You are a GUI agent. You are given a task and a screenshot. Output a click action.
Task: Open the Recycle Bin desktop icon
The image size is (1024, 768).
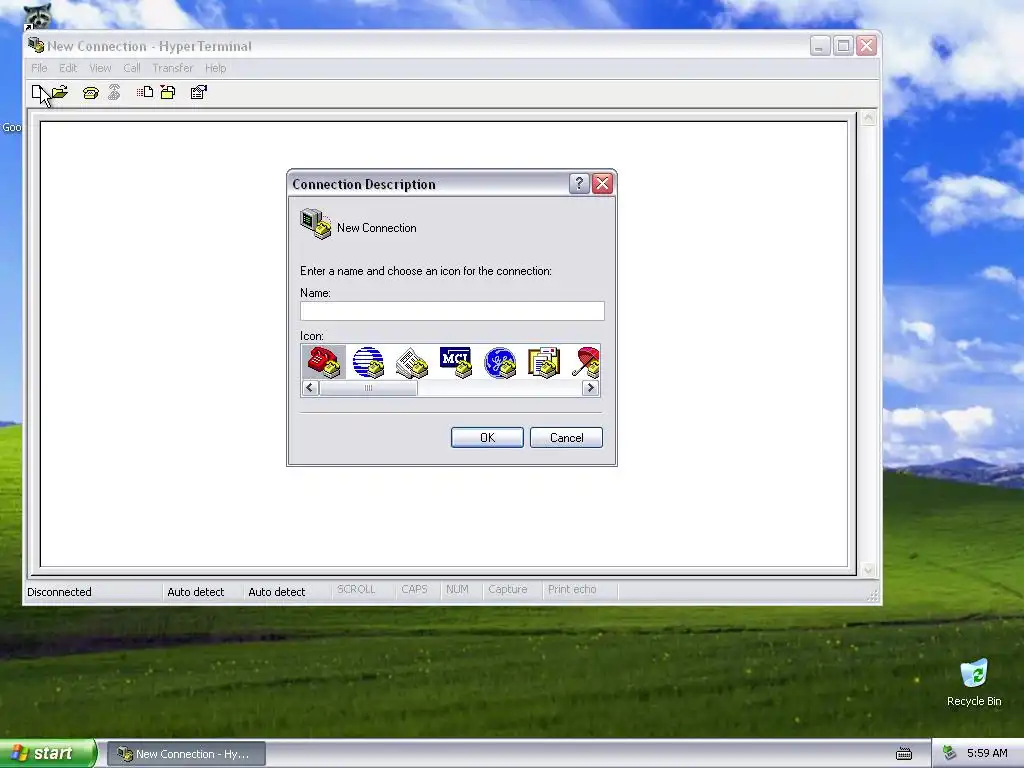pos(974,683)
